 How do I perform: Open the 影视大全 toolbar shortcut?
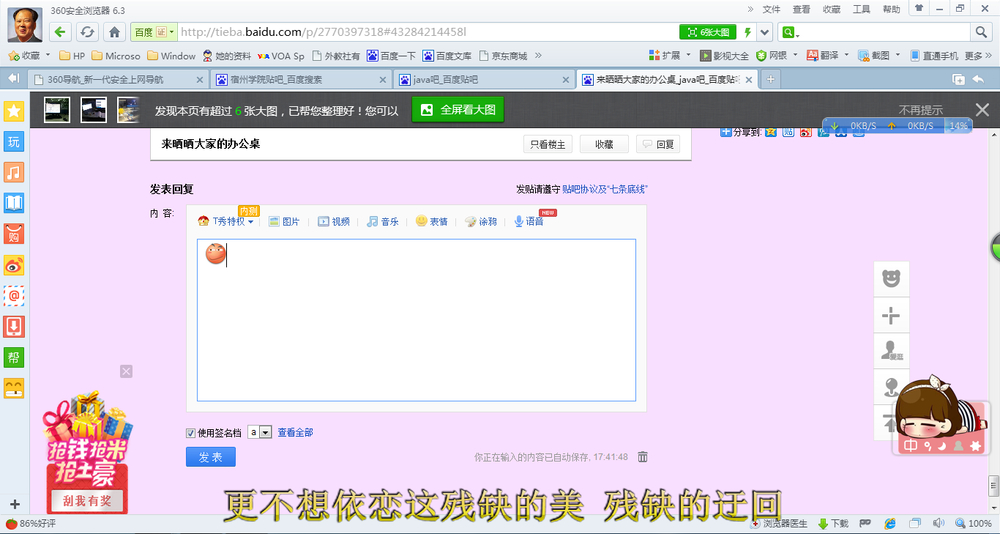[x=724, y=56]
